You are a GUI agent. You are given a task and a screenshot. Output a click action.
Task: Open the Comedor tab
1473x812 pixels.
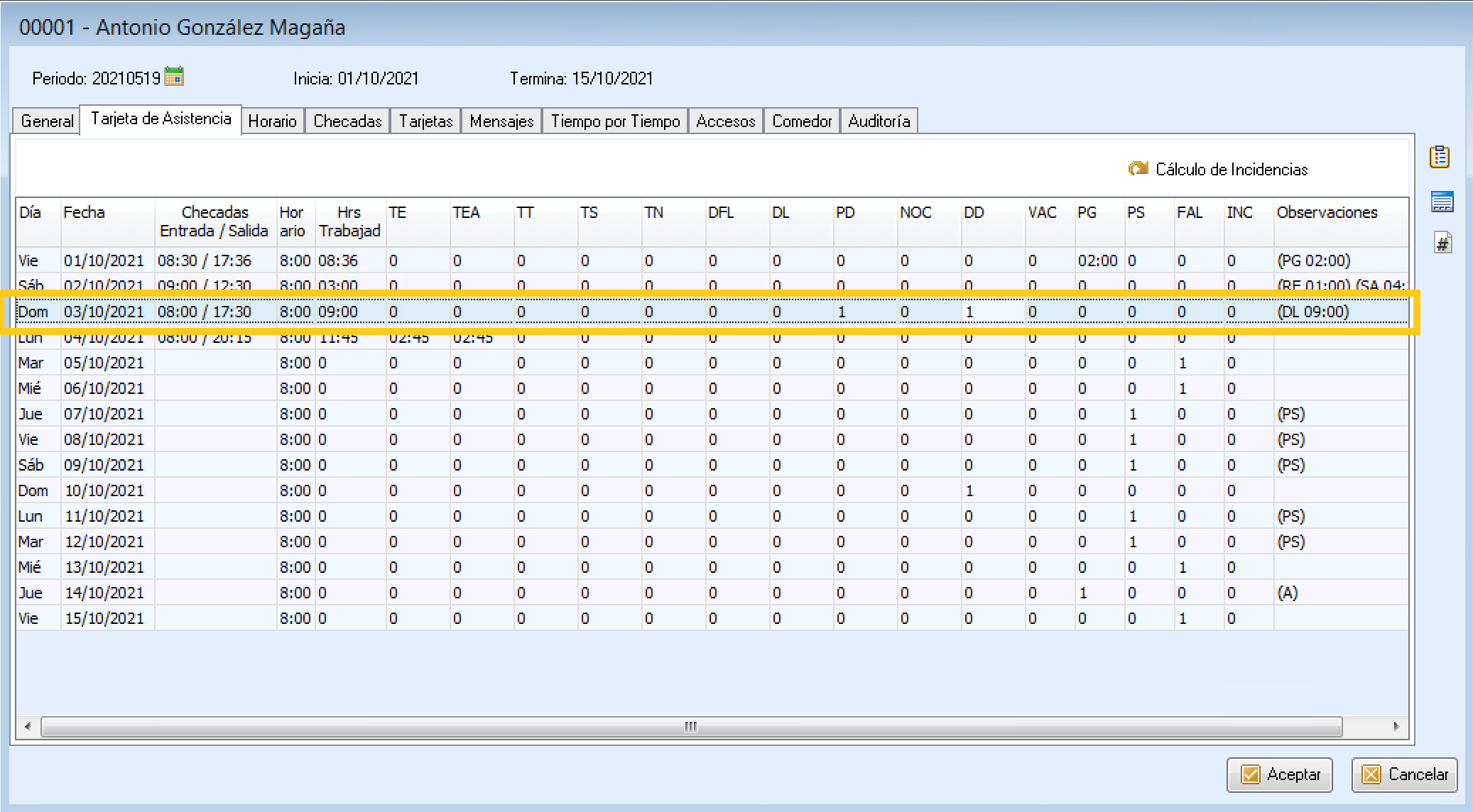801,121
